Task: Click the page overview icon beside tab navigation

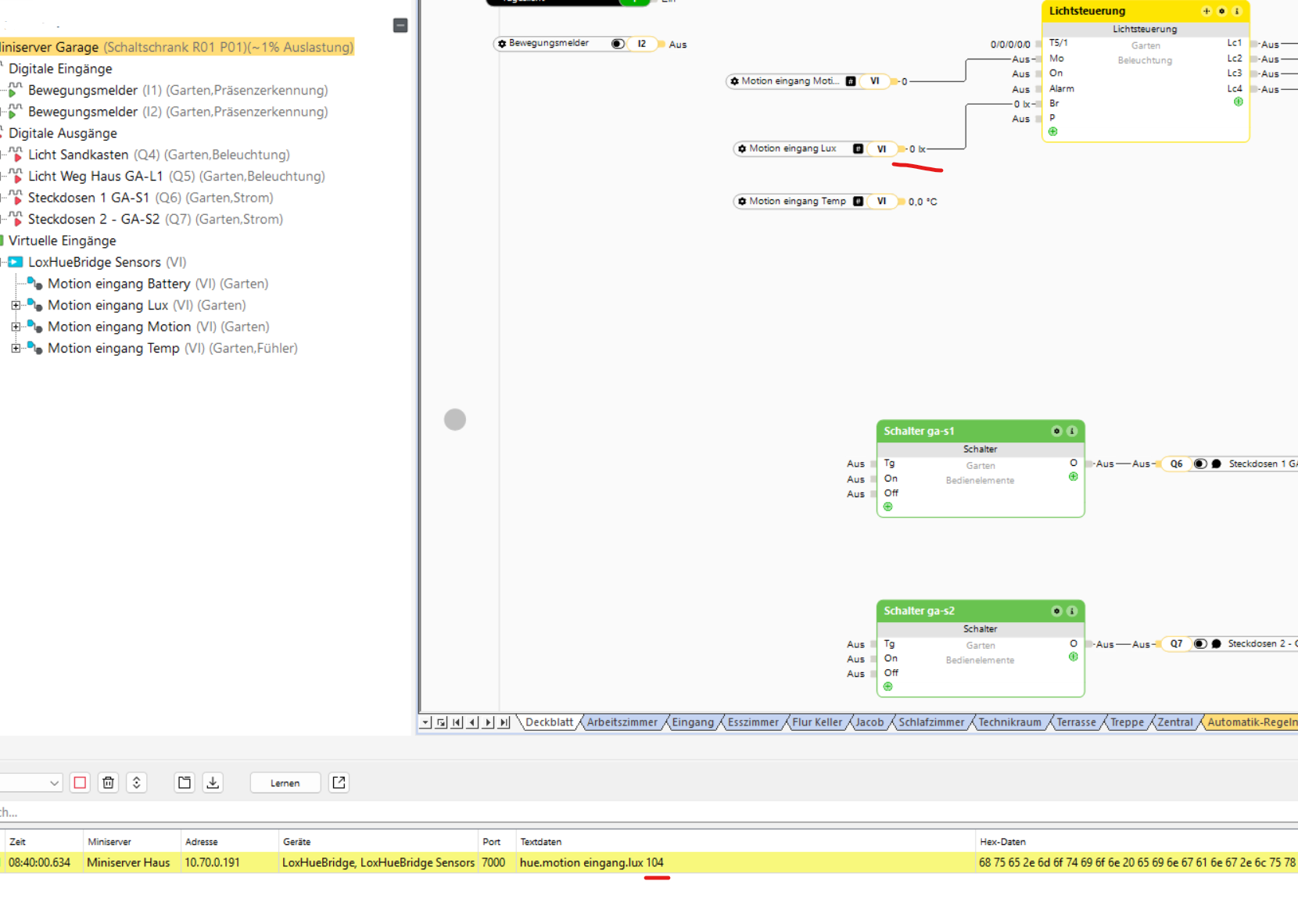Action: (441, 722)
